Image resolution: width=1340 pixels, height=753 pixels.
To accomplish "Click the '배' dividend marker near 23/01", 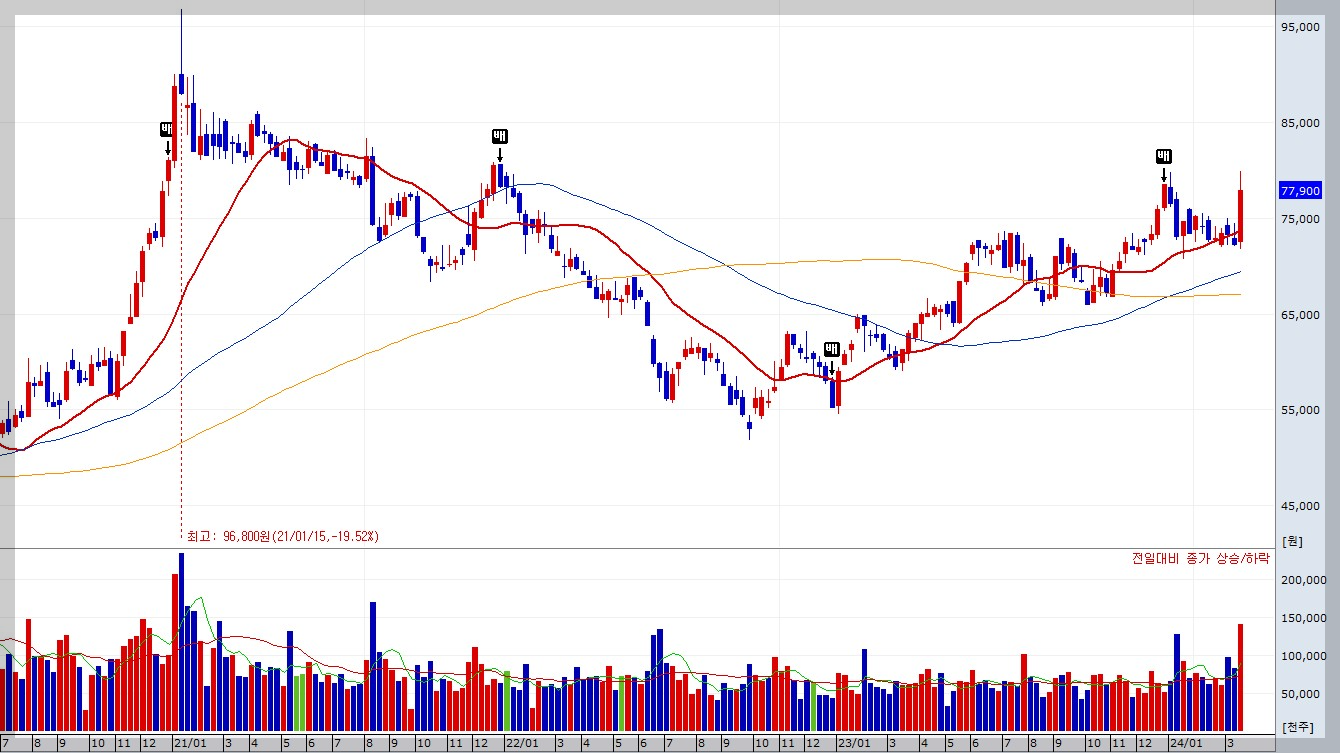I will pos(831,349).
